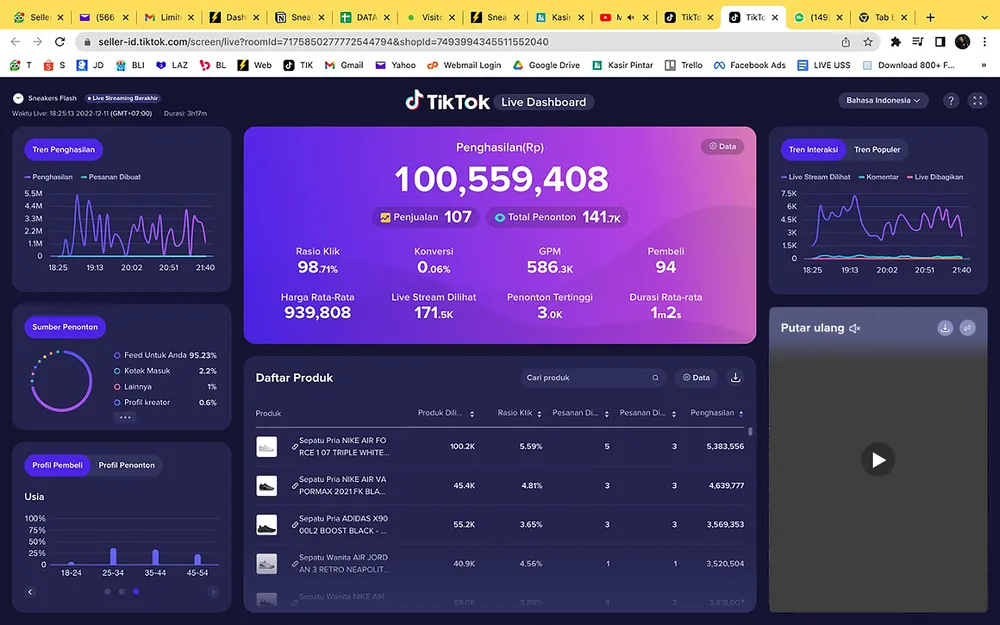This screenshot has width=1000, height=625.
Task: Go to next Profil Pembeli chart
Action: (x=213, y=592)
